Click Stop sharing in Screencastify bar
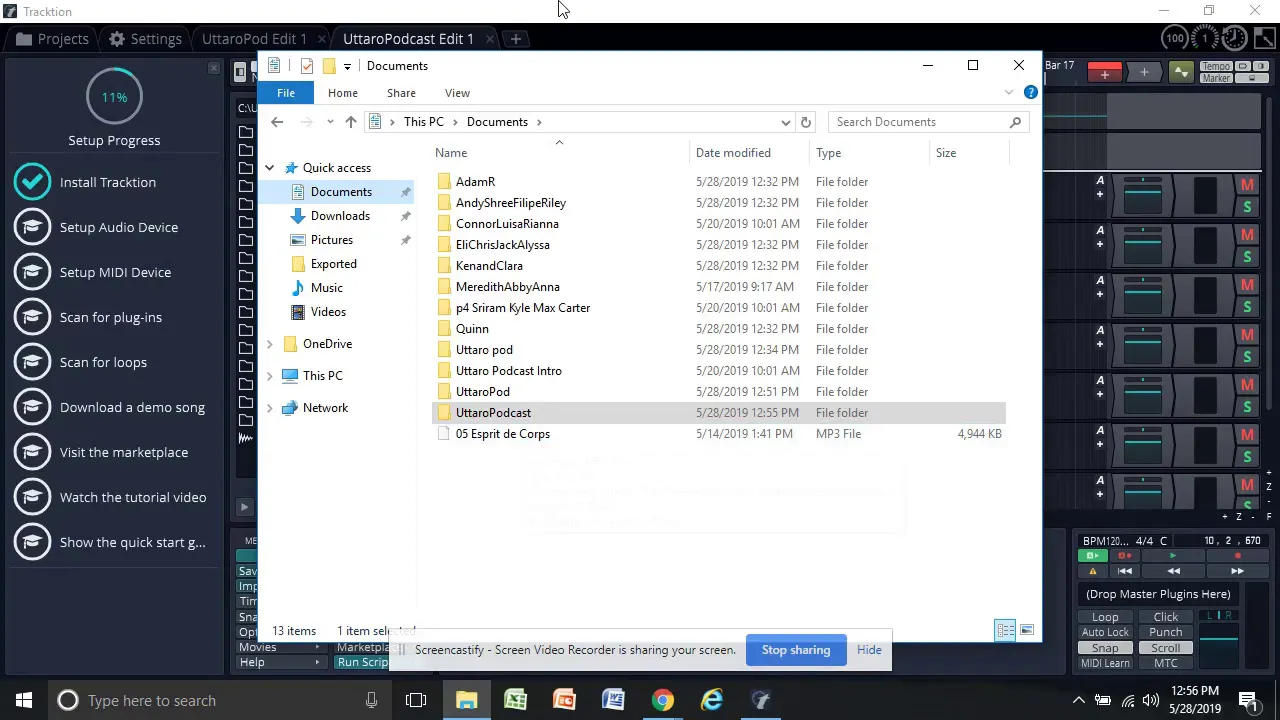The height and width of the screenshot is (720, 1280). click(796, 650)
